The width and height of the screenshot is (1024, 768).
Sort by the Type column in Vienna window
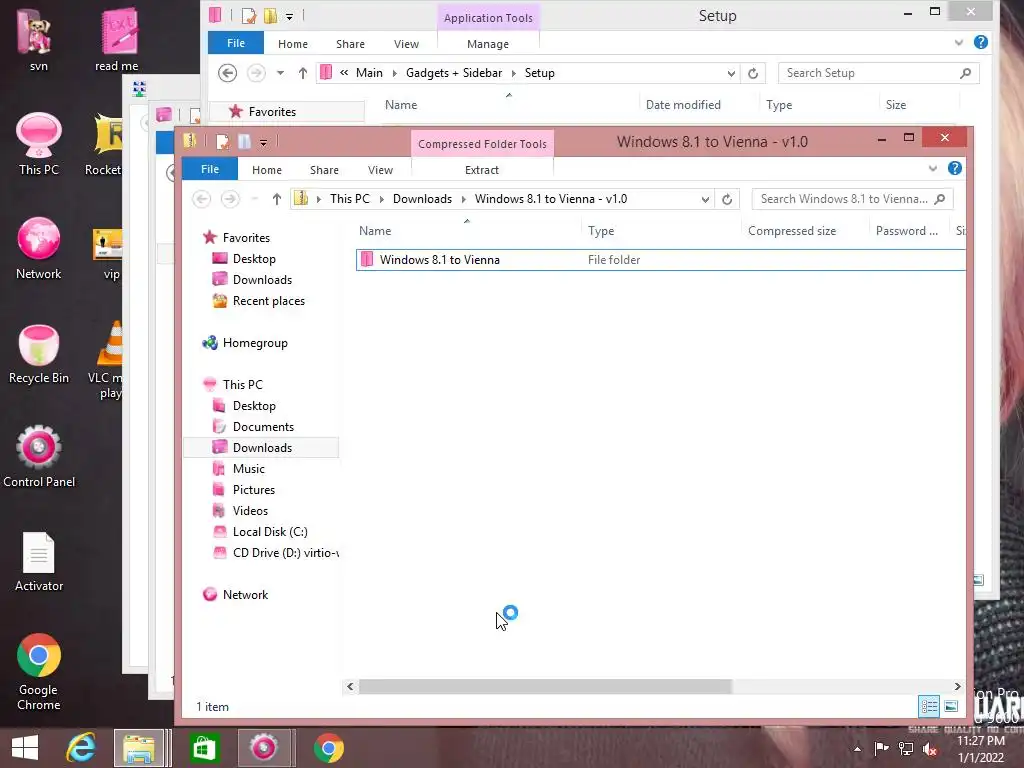pyautogui.click(x=601, y=231)
